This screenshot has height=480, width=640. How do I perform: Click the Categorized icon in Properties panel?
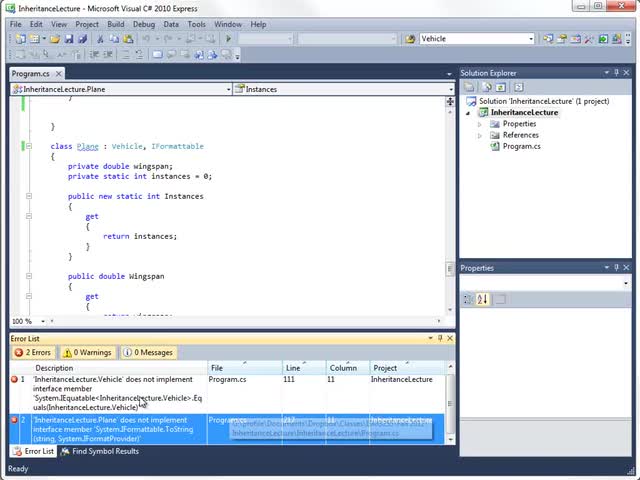click(x=468, y=299)
